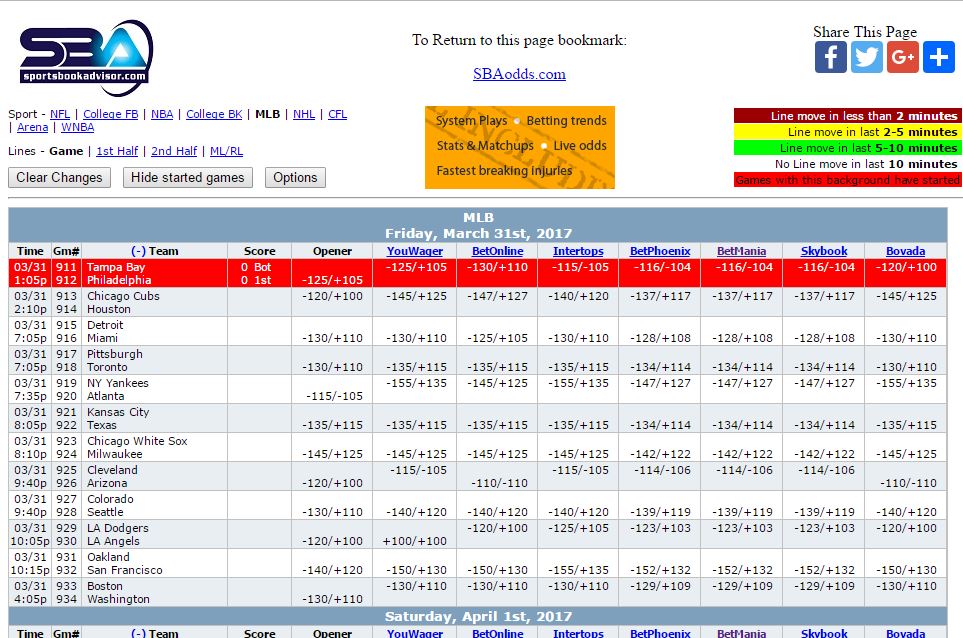Switch sport to NFL
963x638 pixels.
tap(60, 114)
